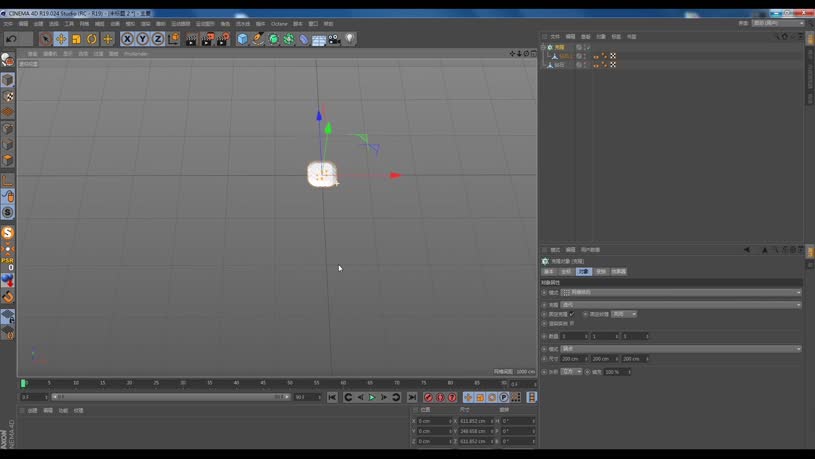
Task: Open the ProRender viewport menu
Action: 136,54
